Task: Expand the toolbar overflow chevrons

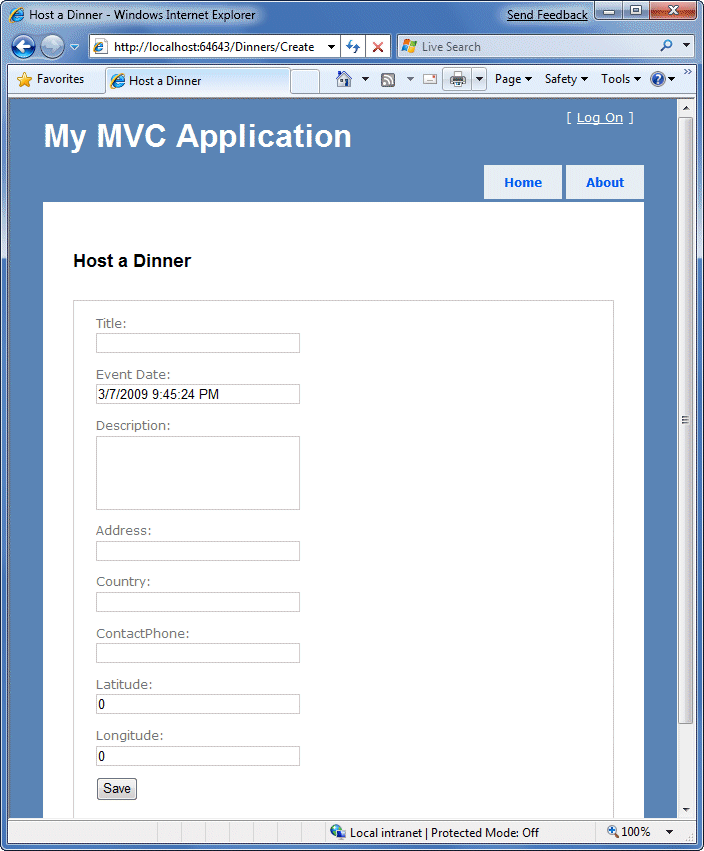Action: [688, 72]
